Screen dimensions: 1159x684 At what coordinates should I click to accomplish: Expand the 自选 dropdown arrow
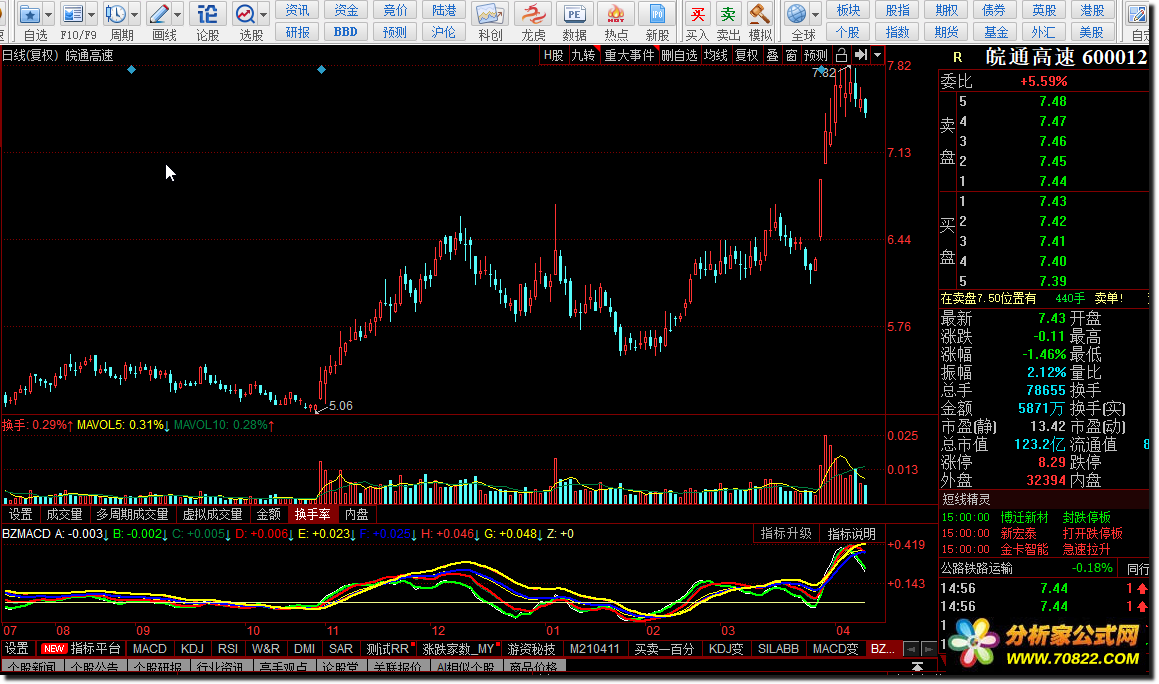click(x=49, y=14)
